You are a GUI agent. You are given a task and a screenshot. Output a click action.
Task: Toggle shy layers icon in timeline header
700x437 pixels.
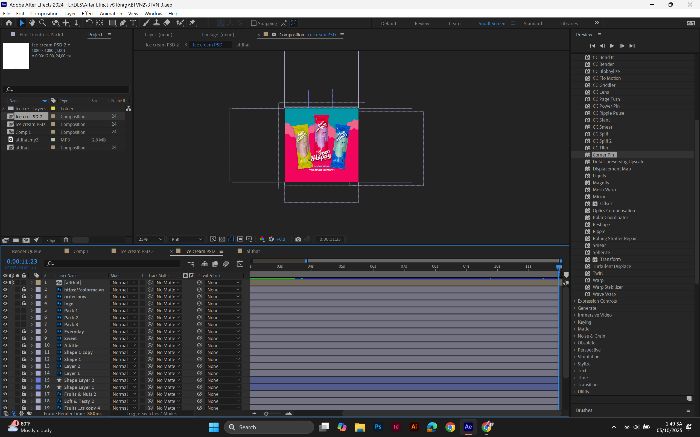[x=204, y=264]
